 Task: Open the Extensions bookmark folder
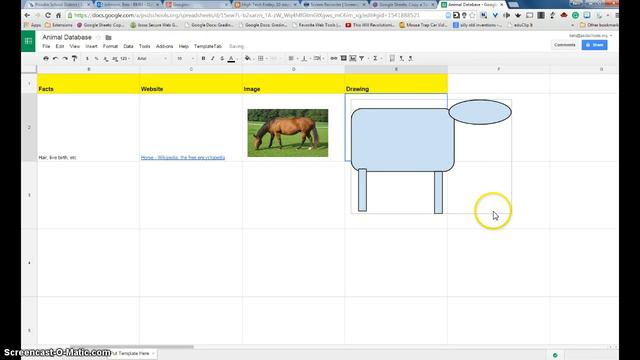(59, 25)
